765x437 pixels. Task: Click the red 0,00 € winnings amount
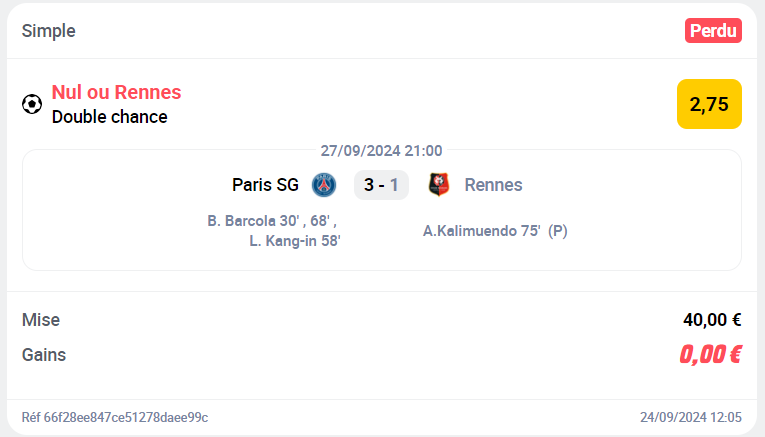(x=710, y=354)
